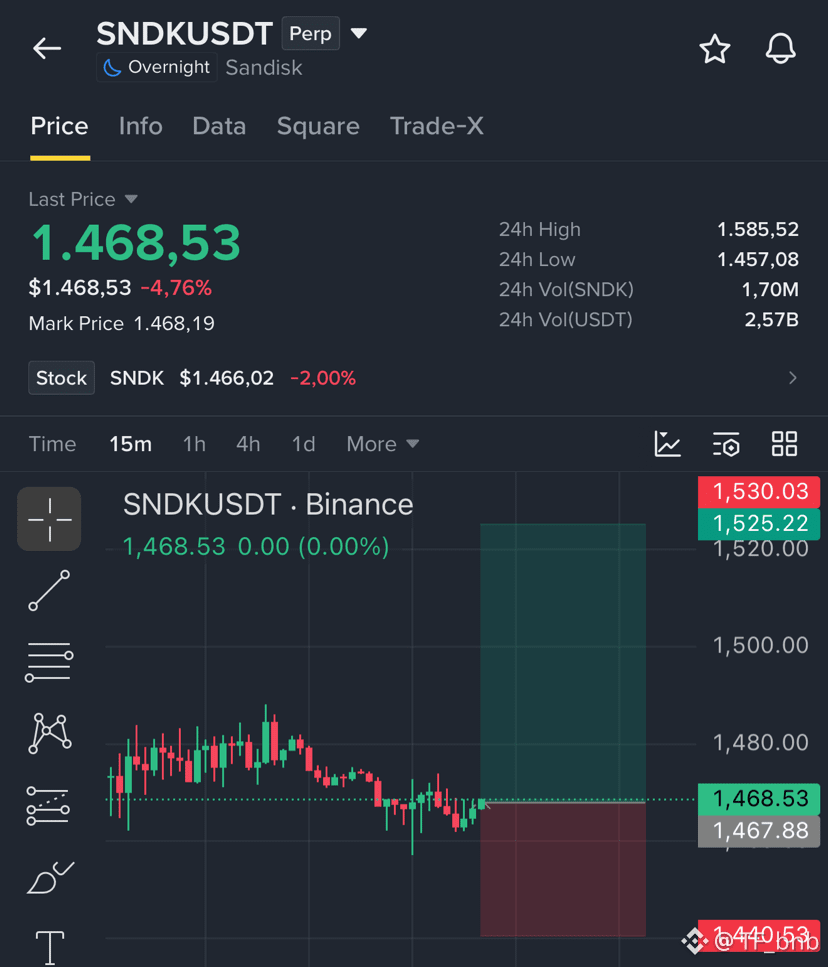Switch to the Square tab
The height and width of the screenshot is (967, 828).
[318, 126]
